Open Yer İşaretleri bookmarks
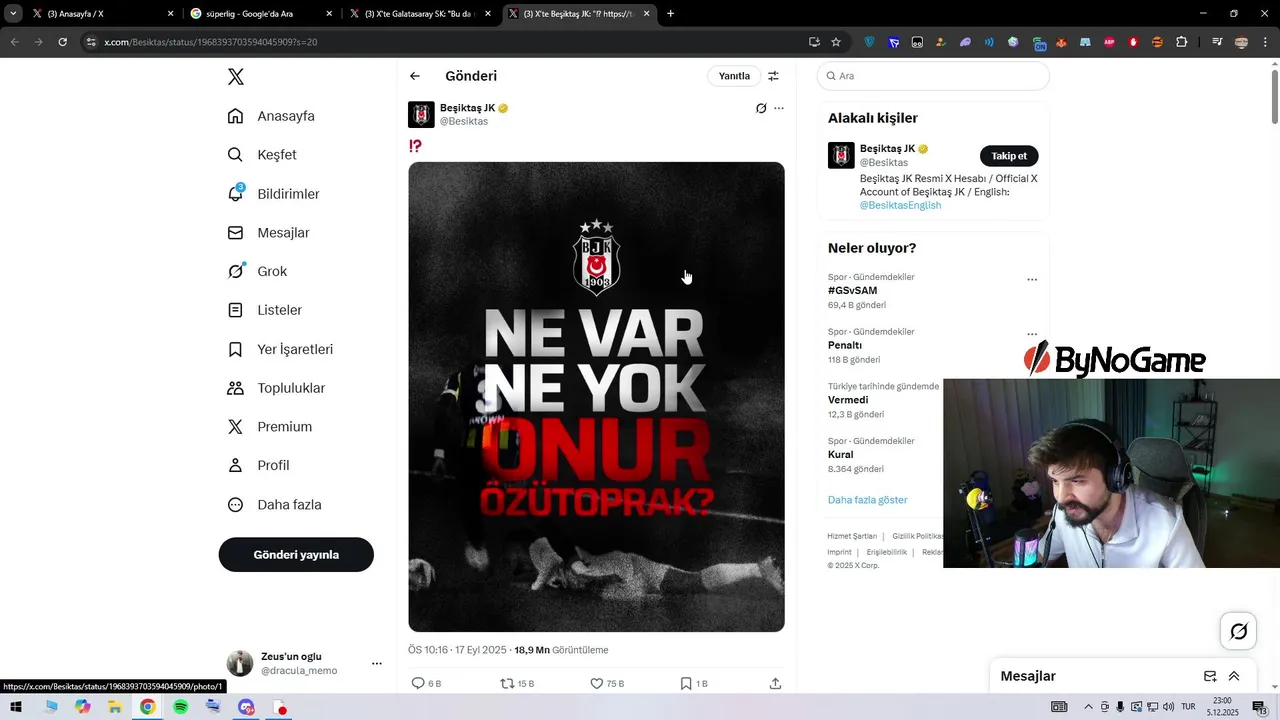The height and width of the screenshot is (720, 1280). pos(280,349)
